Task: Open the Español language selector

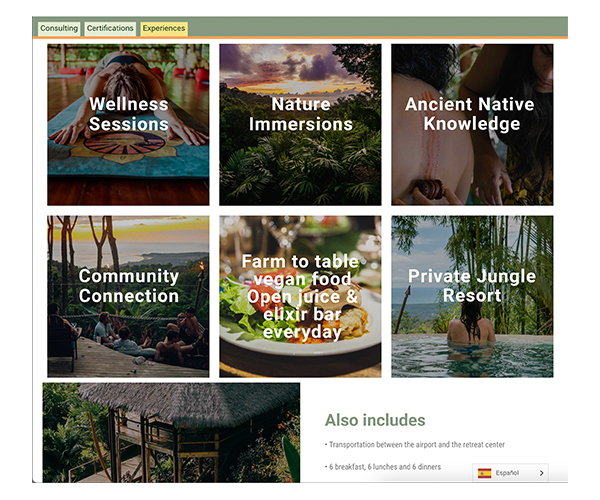Action: 510,473
